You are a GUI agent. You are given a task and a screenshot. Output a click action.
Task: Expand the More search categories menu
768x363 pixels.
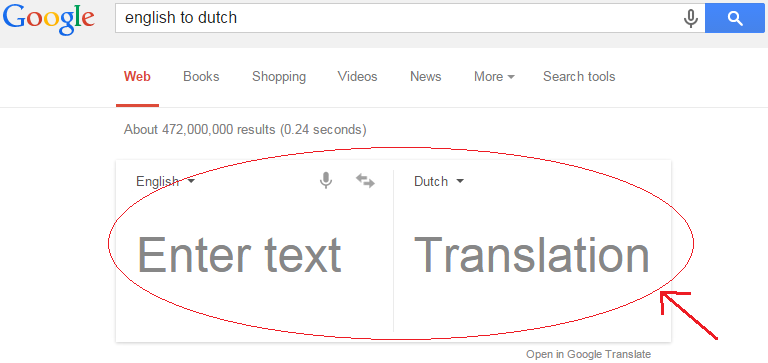pyautogui.click(x=494, y=76)
